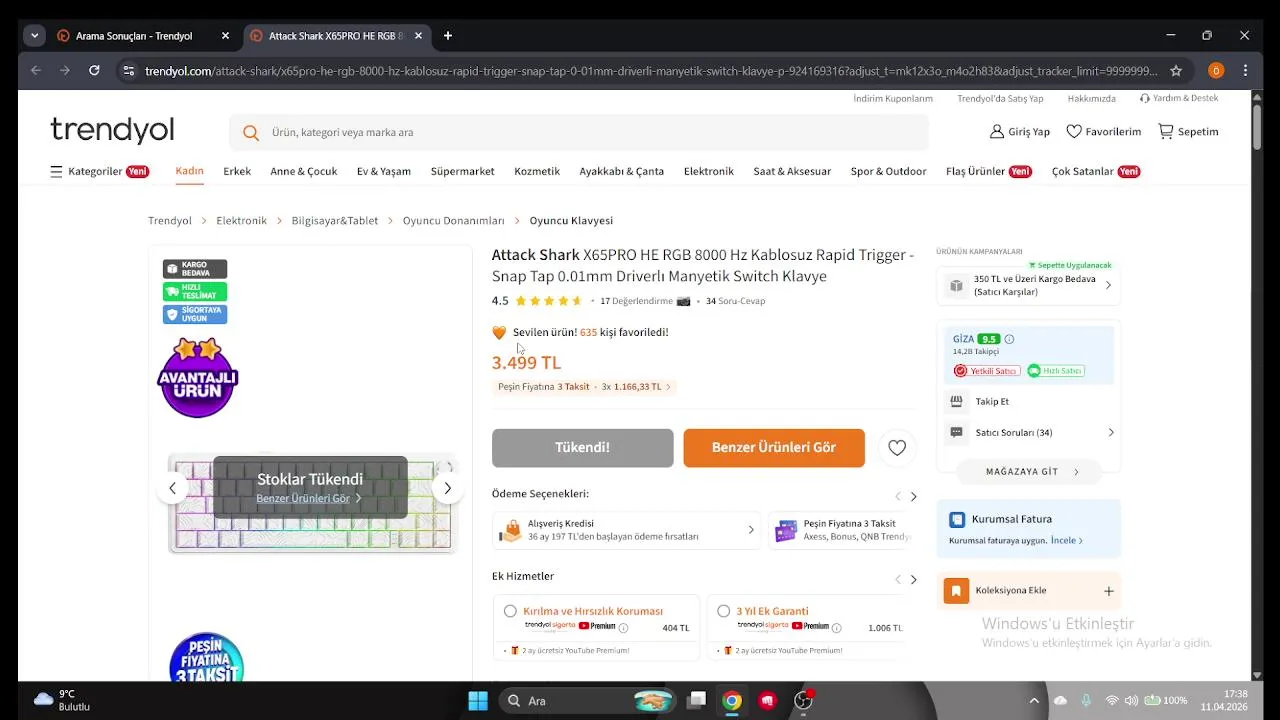Open İndirim Kuponlarım link
This screenshot has width=1280, height=720.
tap(893, 98)
